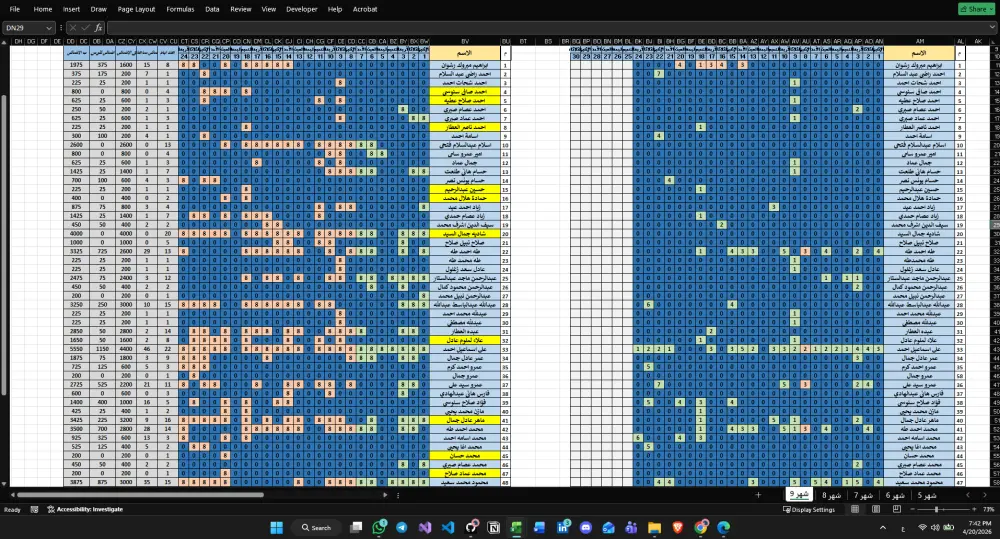Open WhatsApp from the taskbar
The width and height of the screenshot is (1000, 539).
pos(379,528)
